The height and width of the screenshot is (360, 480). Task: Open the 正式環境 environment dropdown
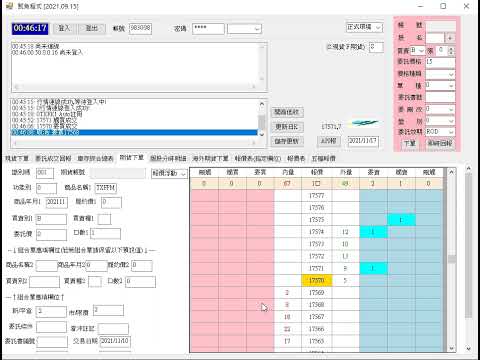(364, 27)
